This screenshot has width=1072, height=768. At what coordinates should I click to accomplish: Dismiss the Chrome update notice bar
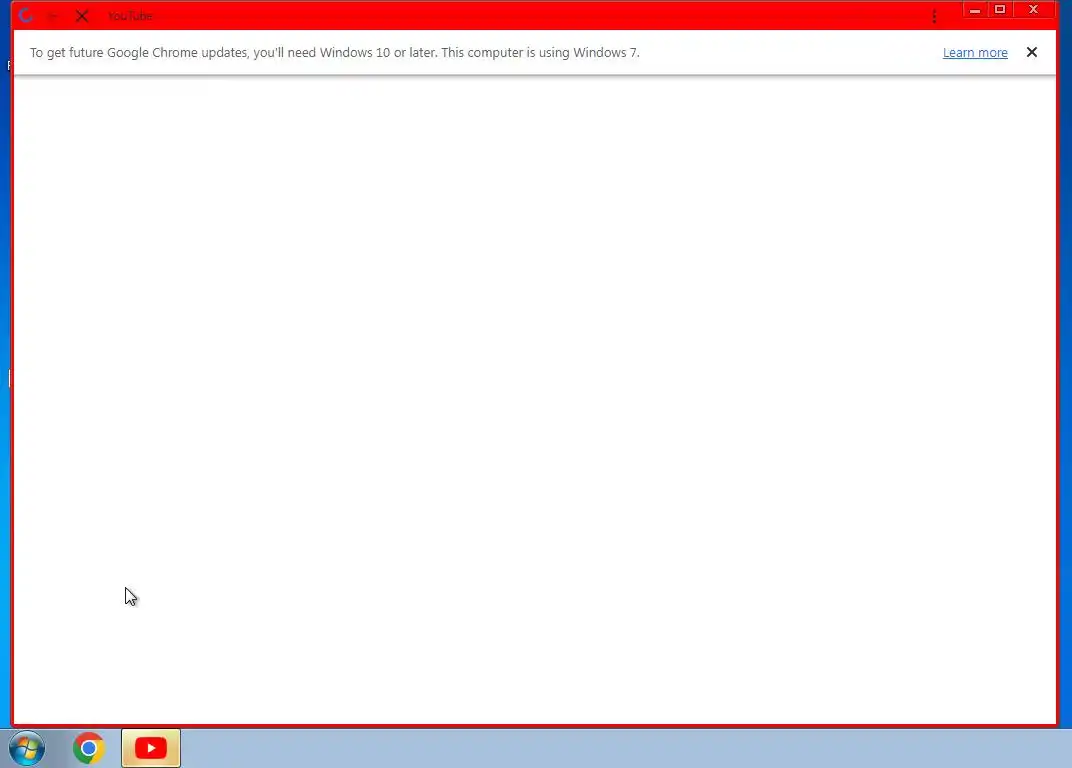click(x=1032, y=52)
